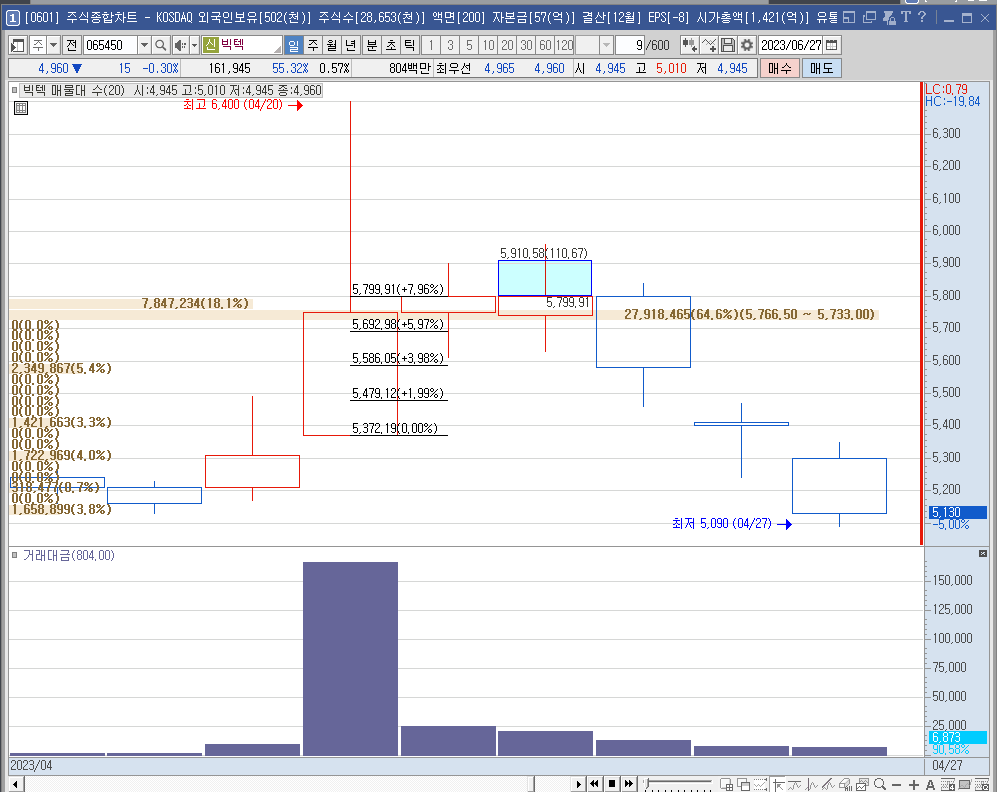Click the pin lock icon in title bar
The width and height of the screenshot is (997, 792).
pos(889,18)
